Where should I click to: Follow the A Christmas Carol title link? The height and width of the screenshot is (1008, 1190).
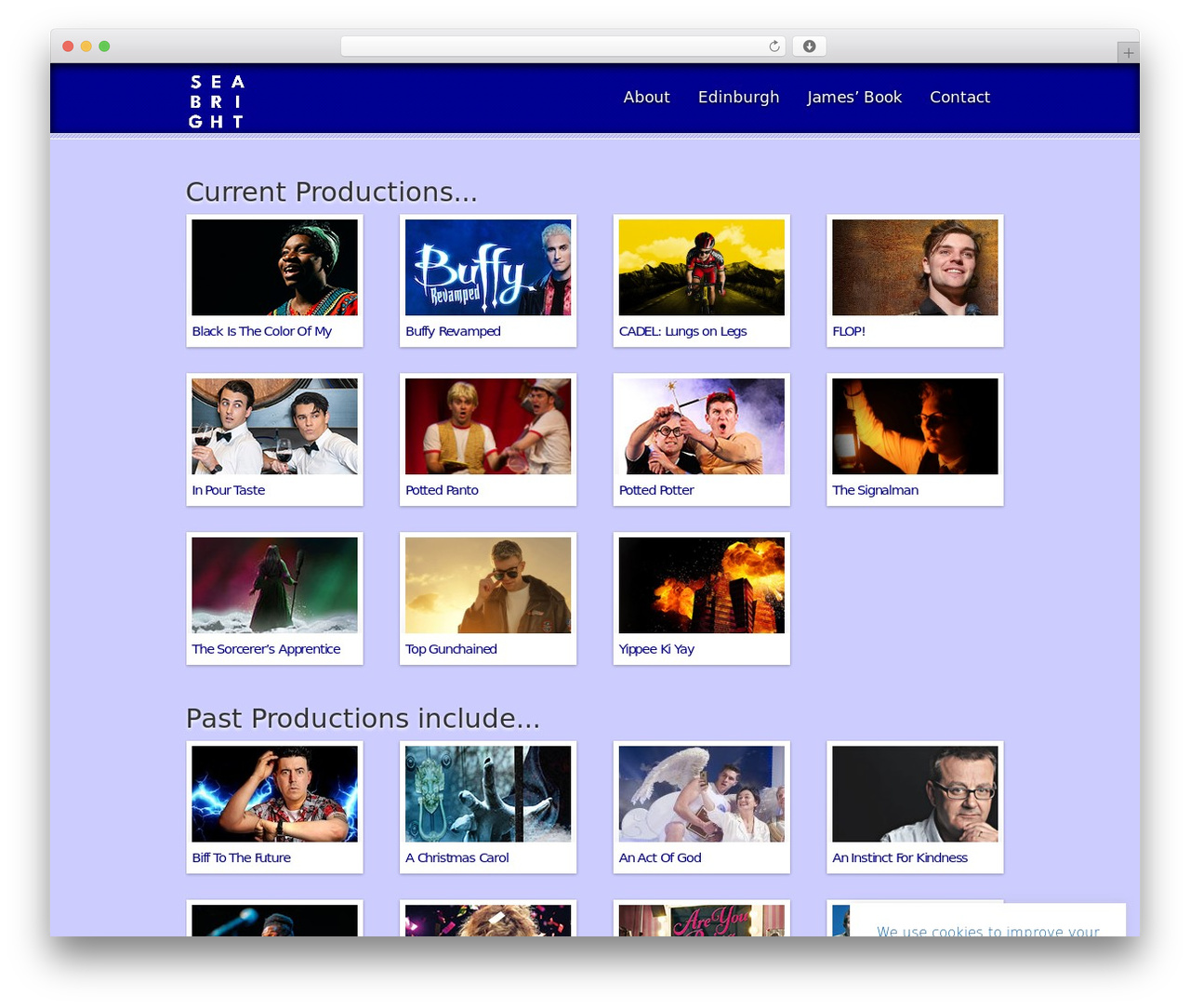tap(457, 857)
